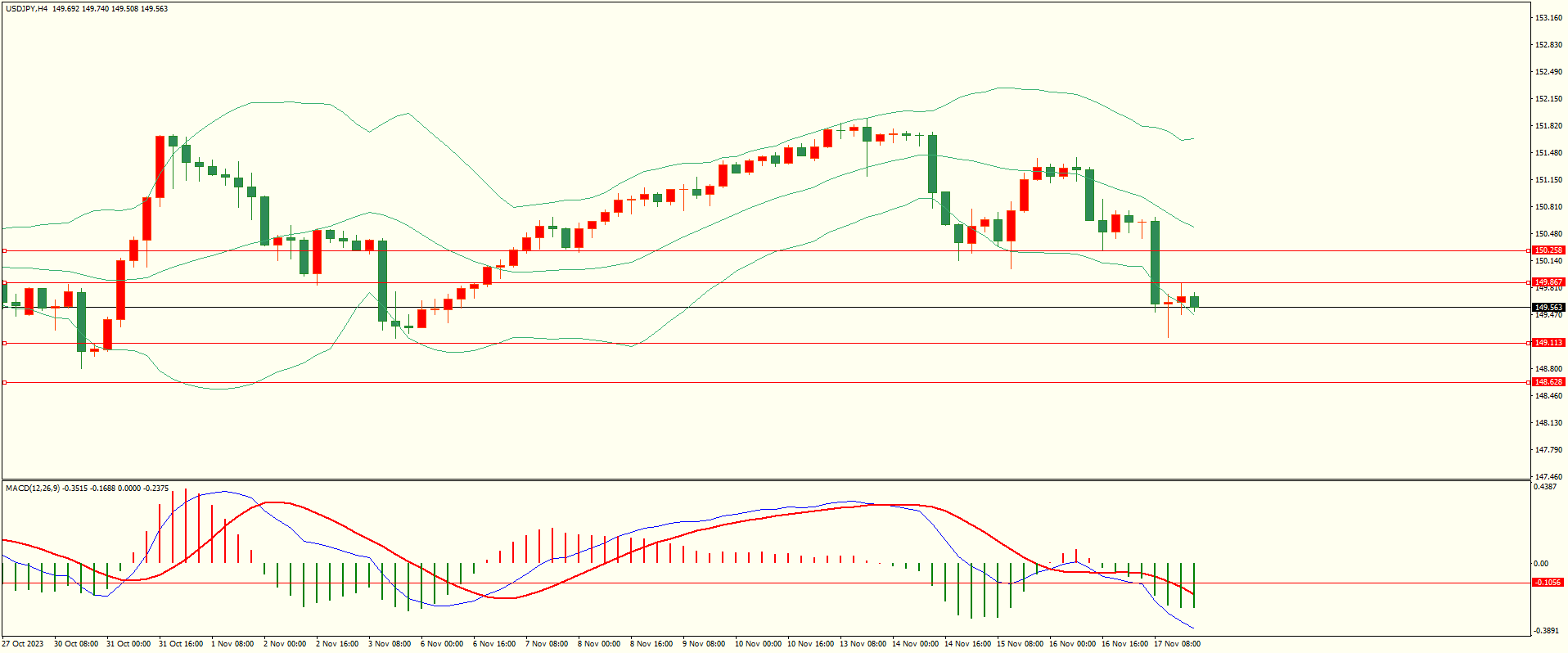Click the 9 Nov 08:00 time label
The image size is (1568, 653).
704,644
